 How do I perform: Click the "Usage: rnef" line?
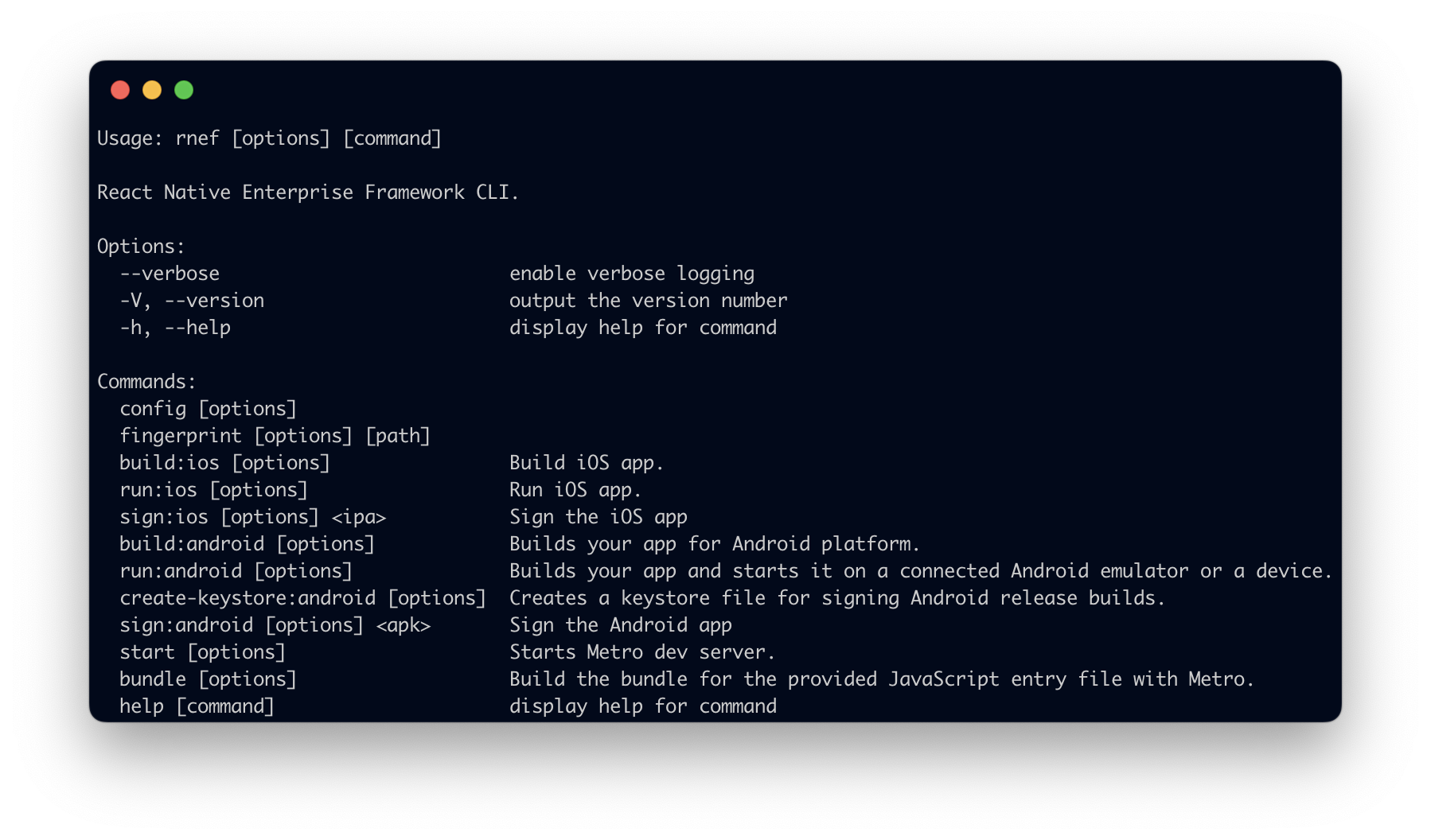click(269, 138)
